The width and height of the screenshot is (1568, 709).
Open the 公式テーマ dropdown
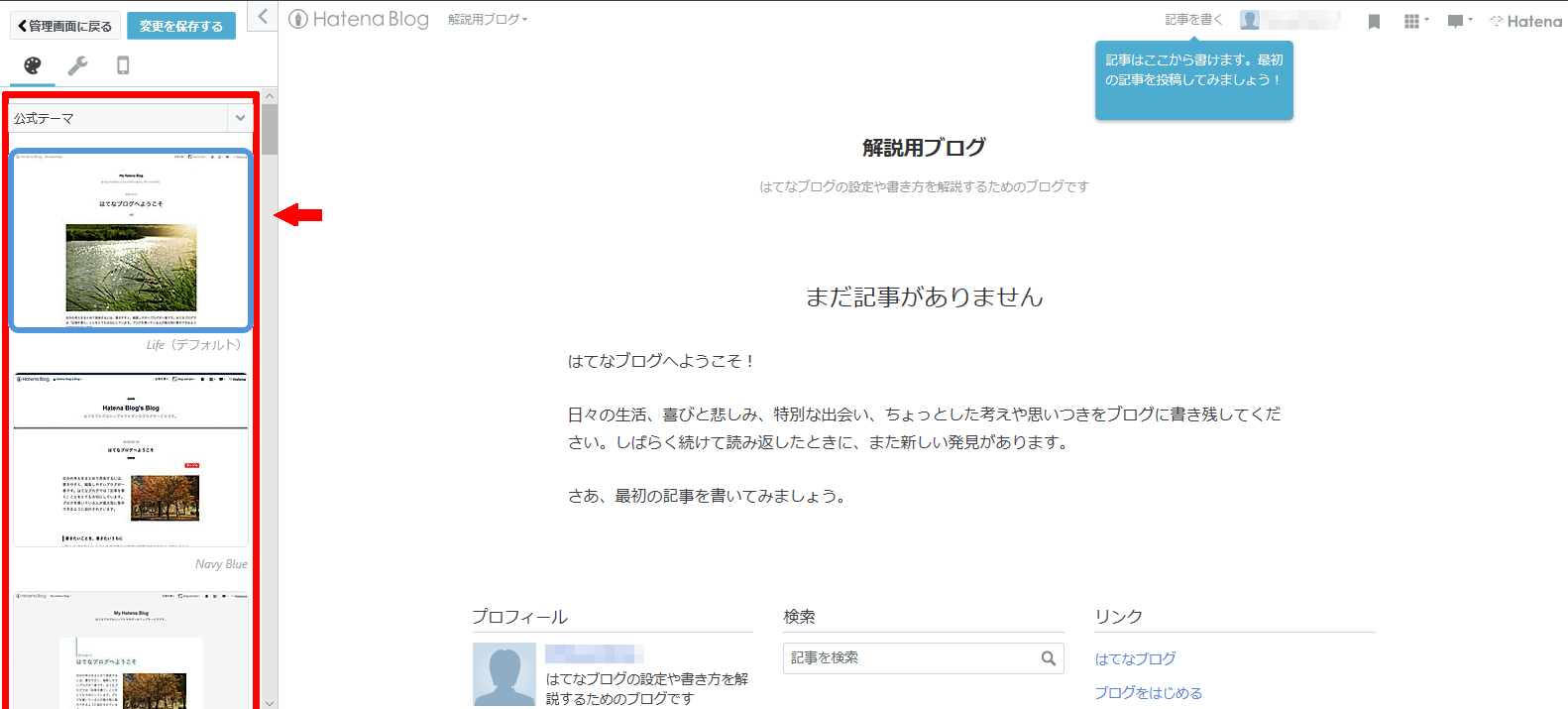tap(130, 118)
